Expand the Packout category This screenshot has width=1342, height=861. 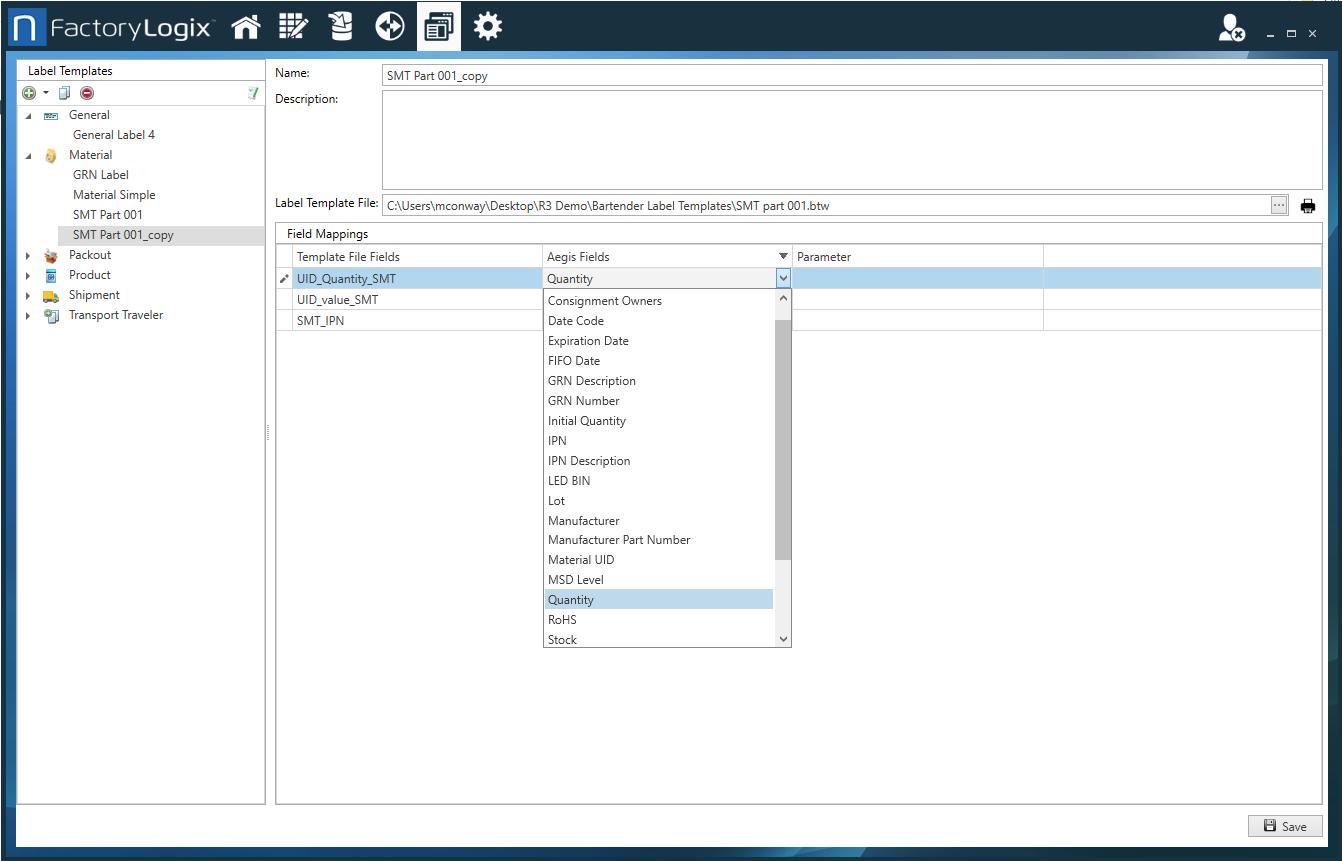point(29,254)
